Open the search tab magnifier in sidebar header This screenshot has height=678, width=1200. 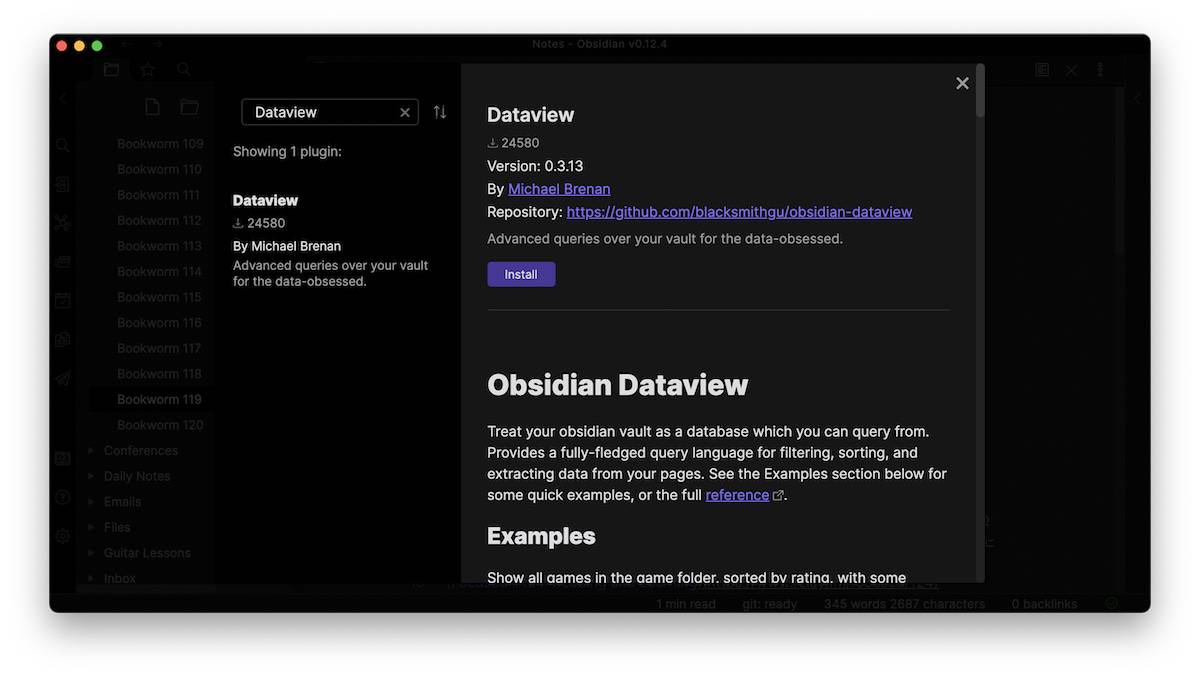pyautogui.click(x=184, y=69)
